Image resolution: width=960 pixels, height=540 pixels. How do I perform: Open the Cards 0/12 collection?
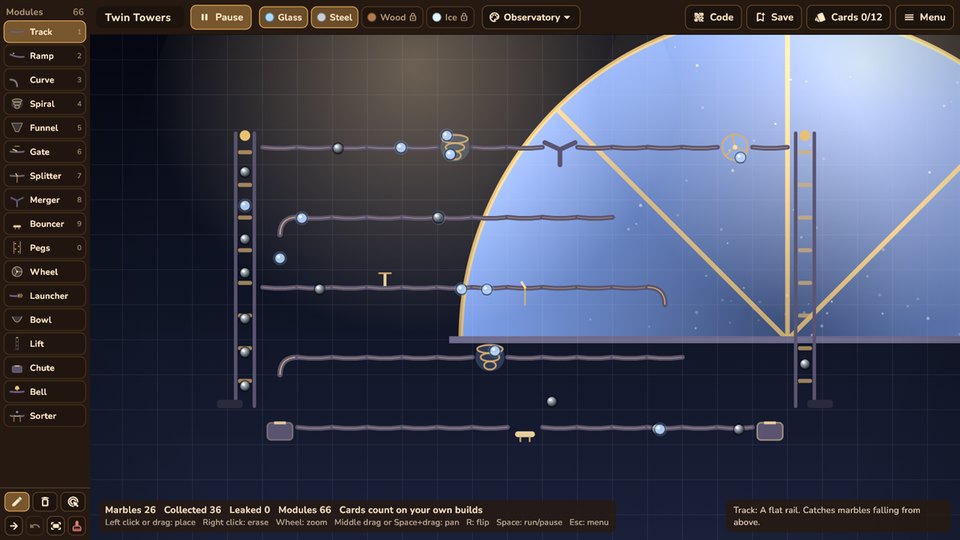click(x=849, y=17)
